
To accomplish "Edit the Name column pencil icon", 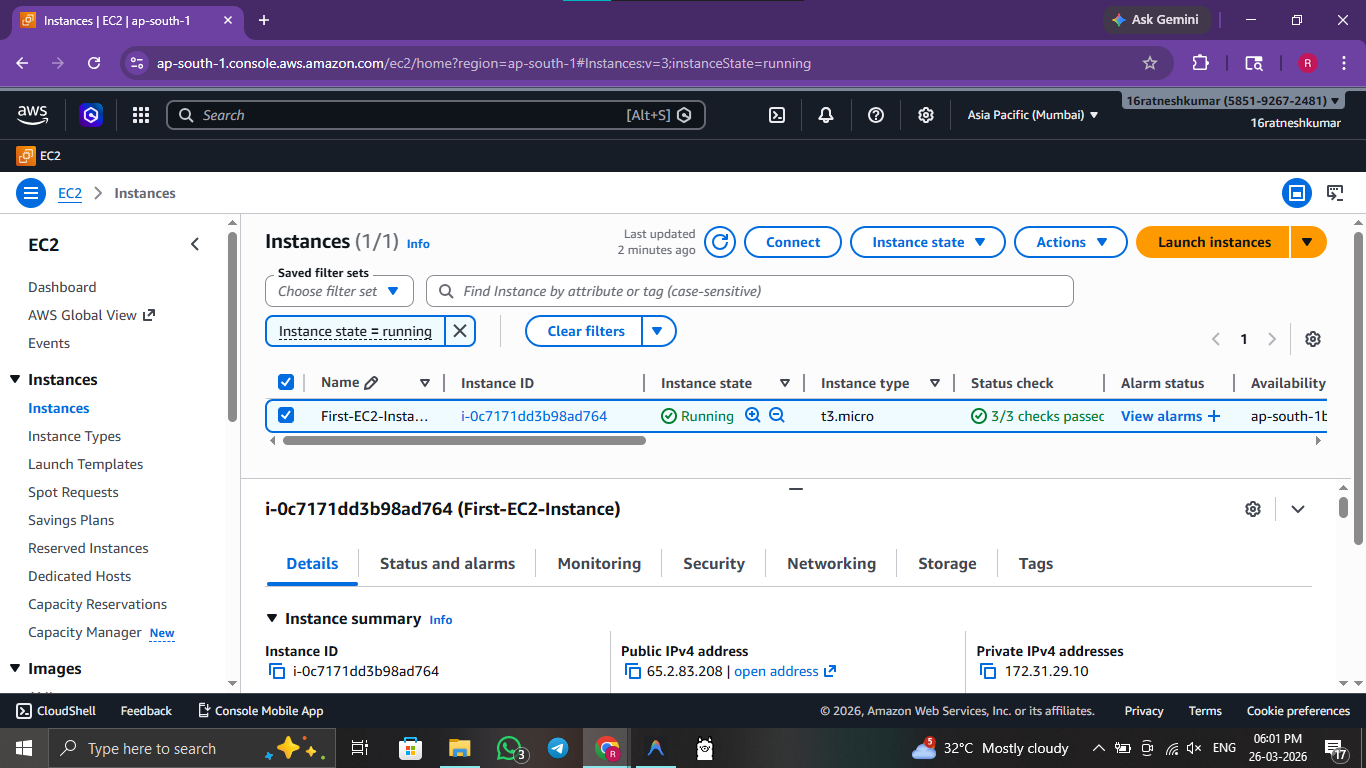I will (x=371, y=383).
